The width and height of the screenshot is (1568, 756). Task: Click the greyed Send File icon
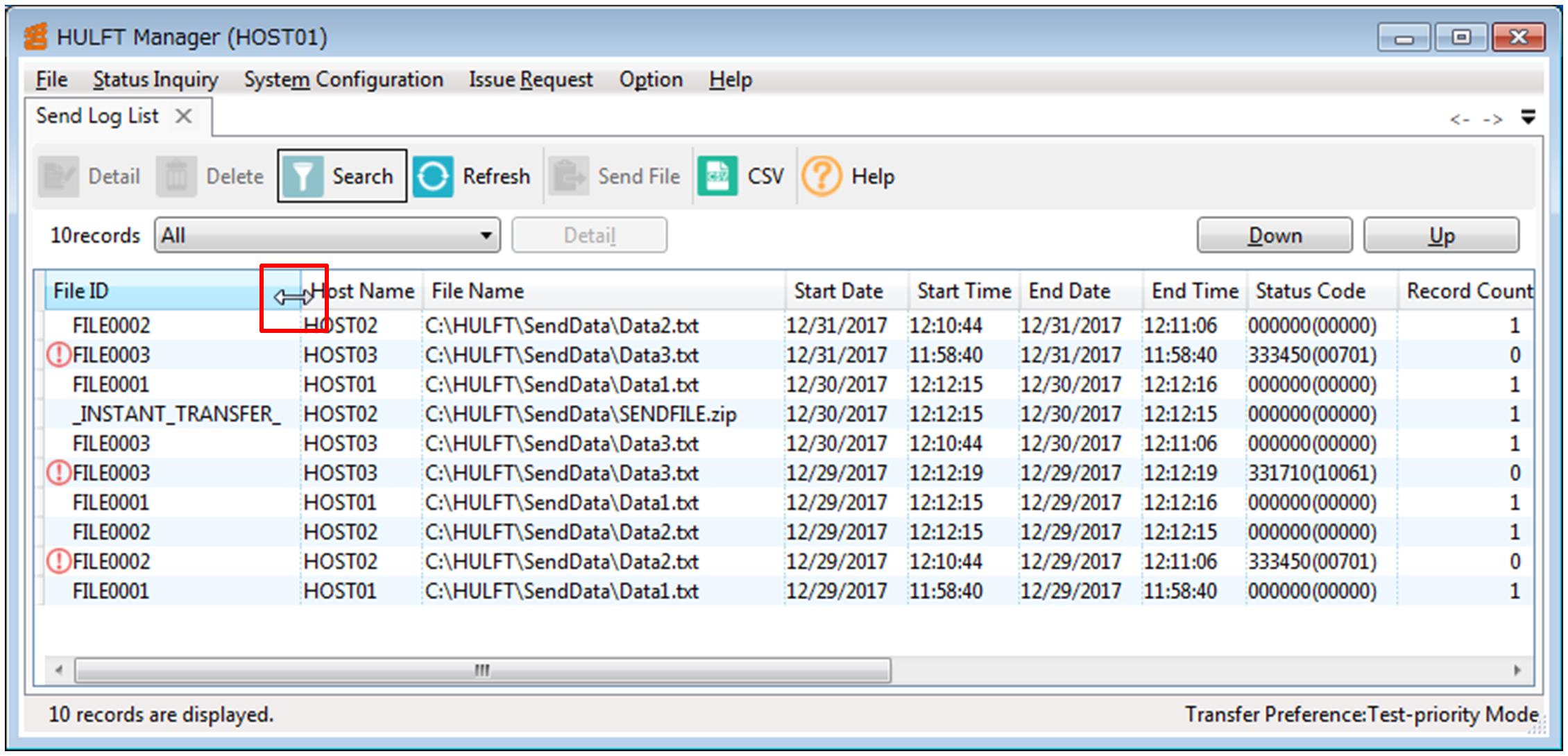coord(569,177)
